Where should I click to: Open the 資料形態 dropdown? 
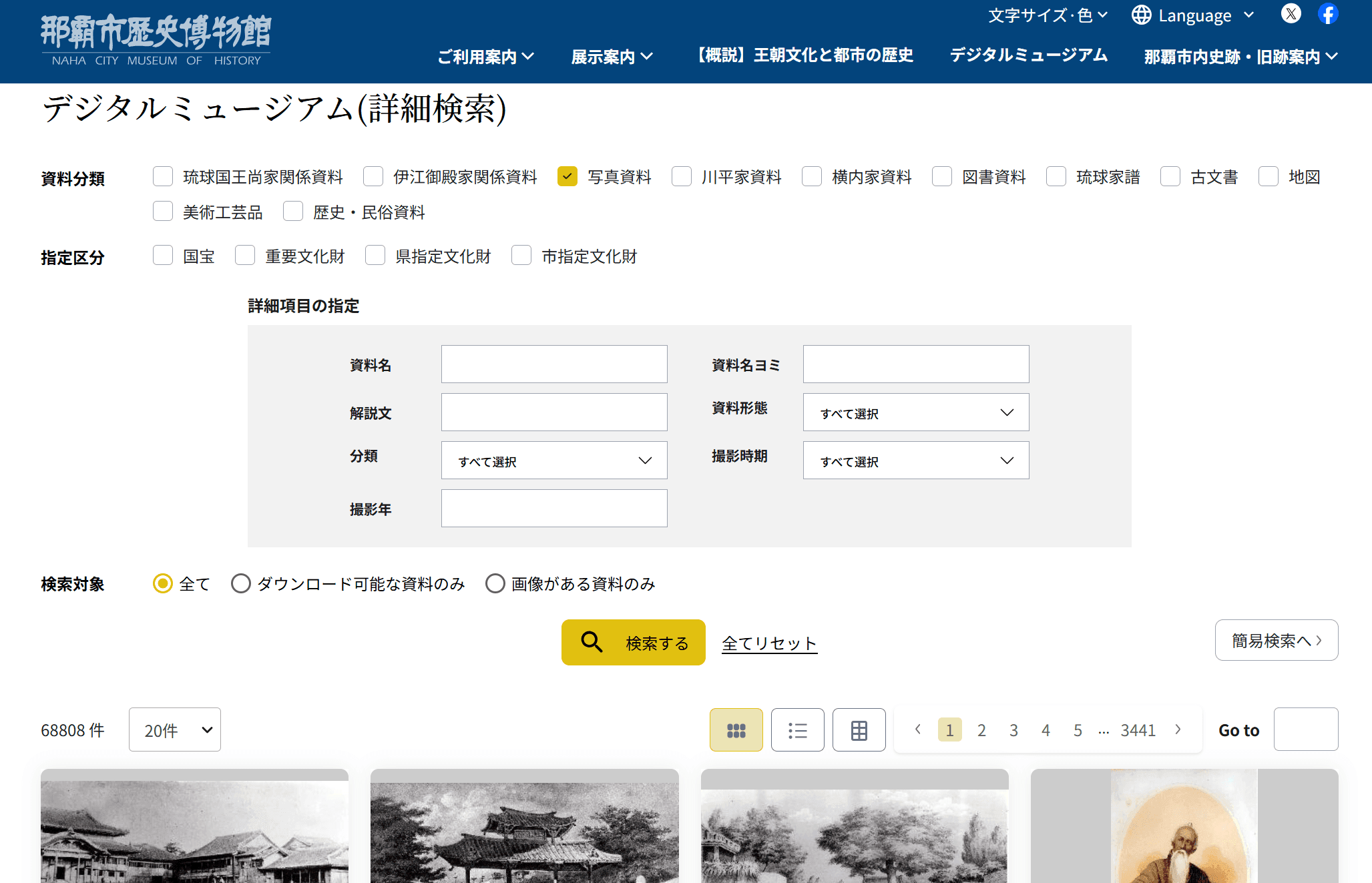[x=916, y=412]
